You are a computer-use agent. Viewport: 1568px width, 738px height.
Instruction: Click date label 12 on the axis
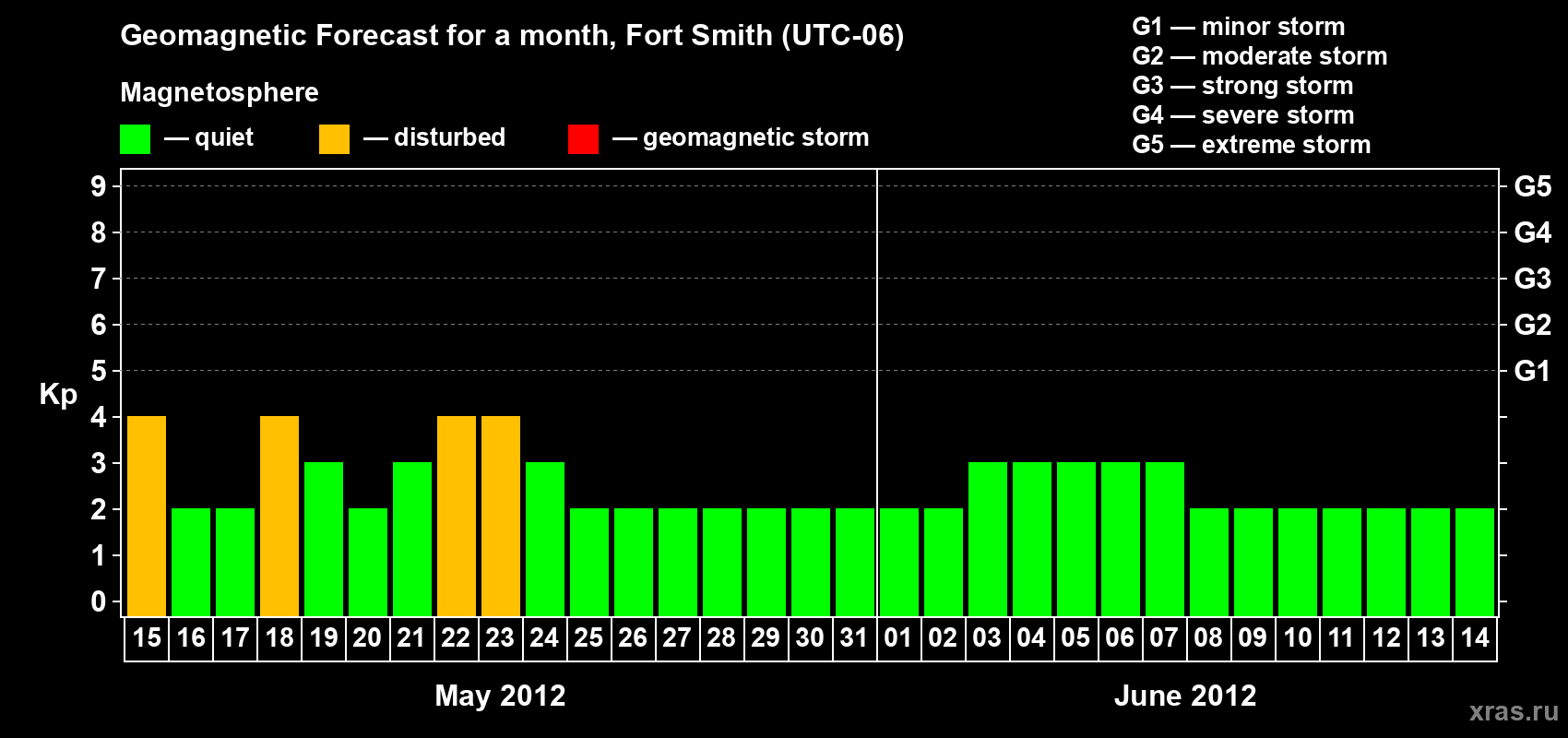[1386, 638]
